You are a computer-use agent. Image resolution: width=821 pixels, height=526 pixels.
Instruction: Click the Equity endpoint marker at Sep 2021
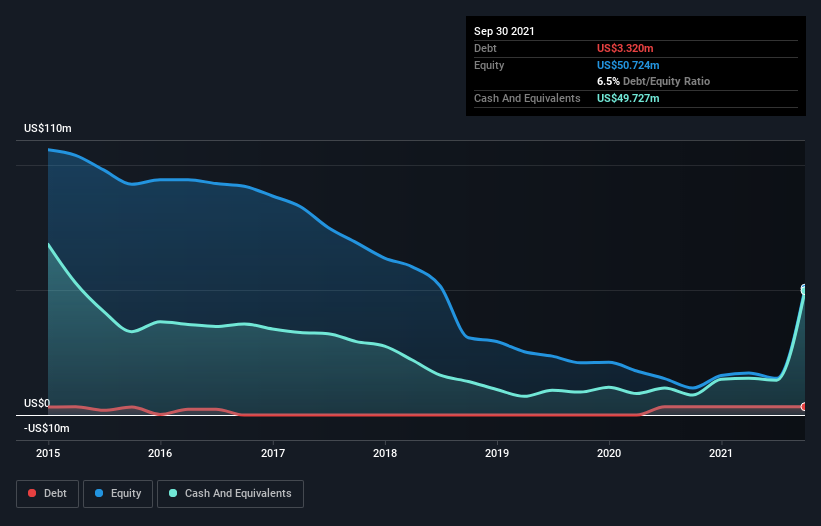coord(804,289)
